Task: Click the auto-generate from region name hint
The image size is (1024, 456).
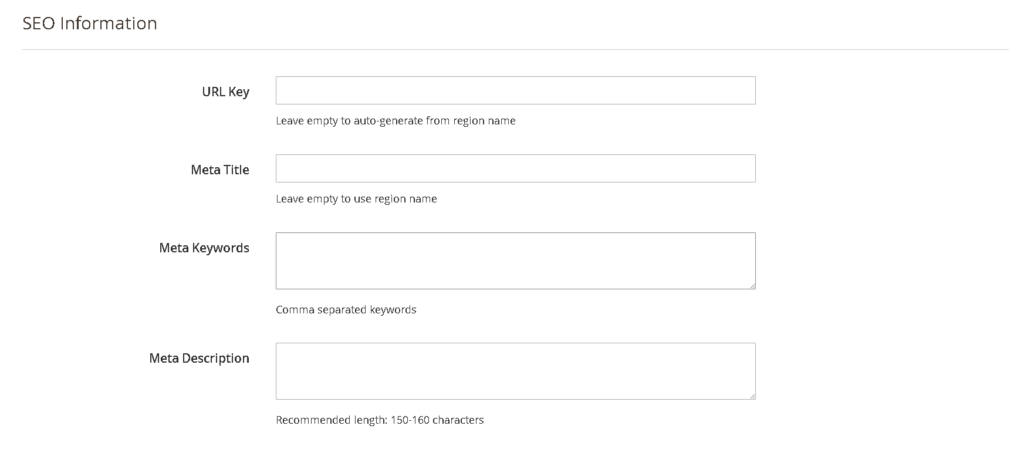Action: point(395,121)
